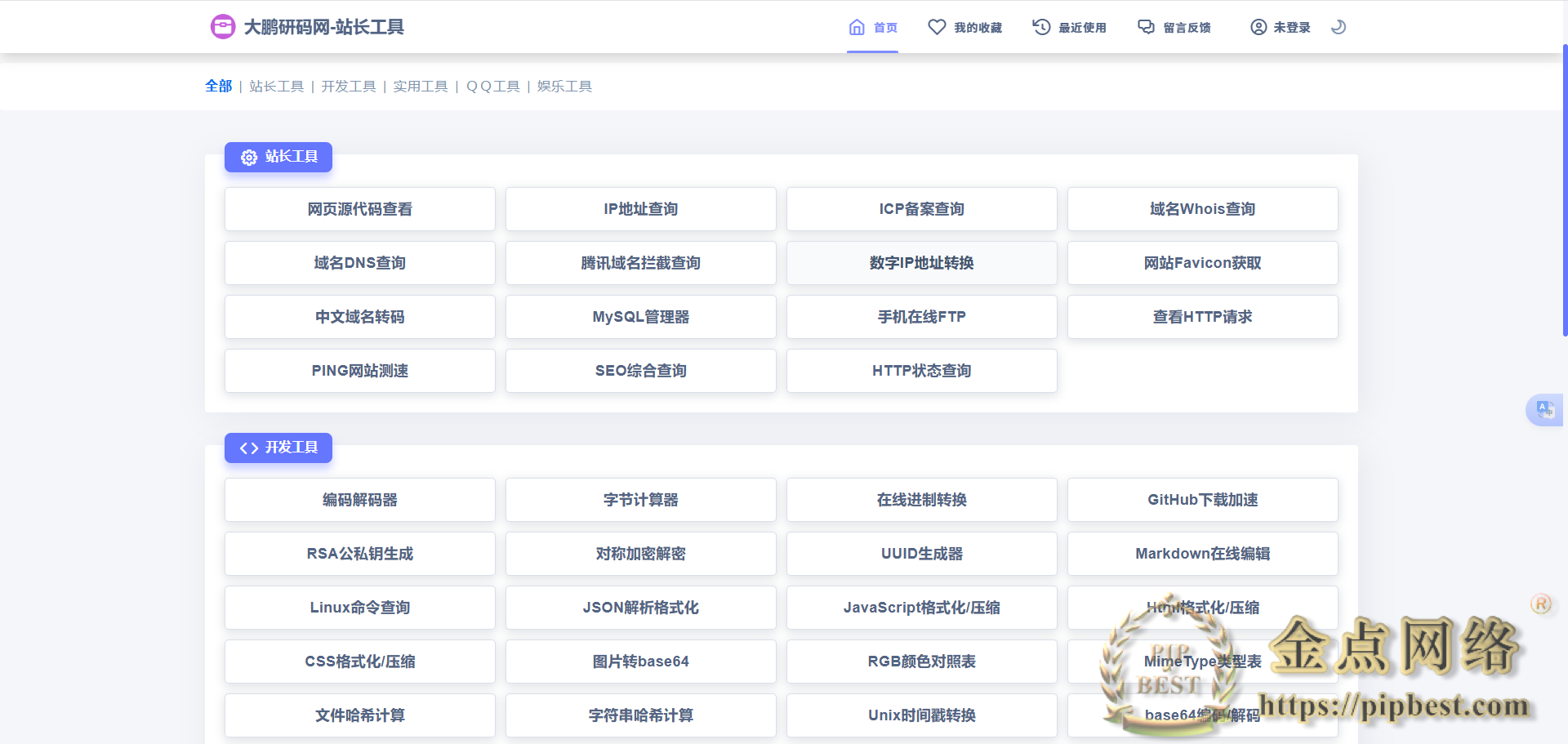Click the 站长工具 gear section icon
The width and height of the screenshot is (1568, 744).
pyautogui.click(x=248, y=158)
